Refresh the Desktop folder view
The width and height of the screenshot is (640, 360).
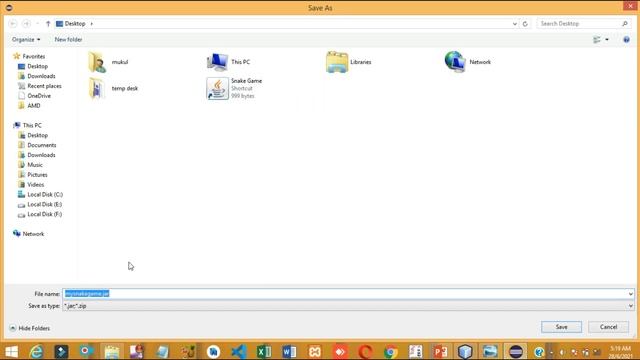click(525, 24)
